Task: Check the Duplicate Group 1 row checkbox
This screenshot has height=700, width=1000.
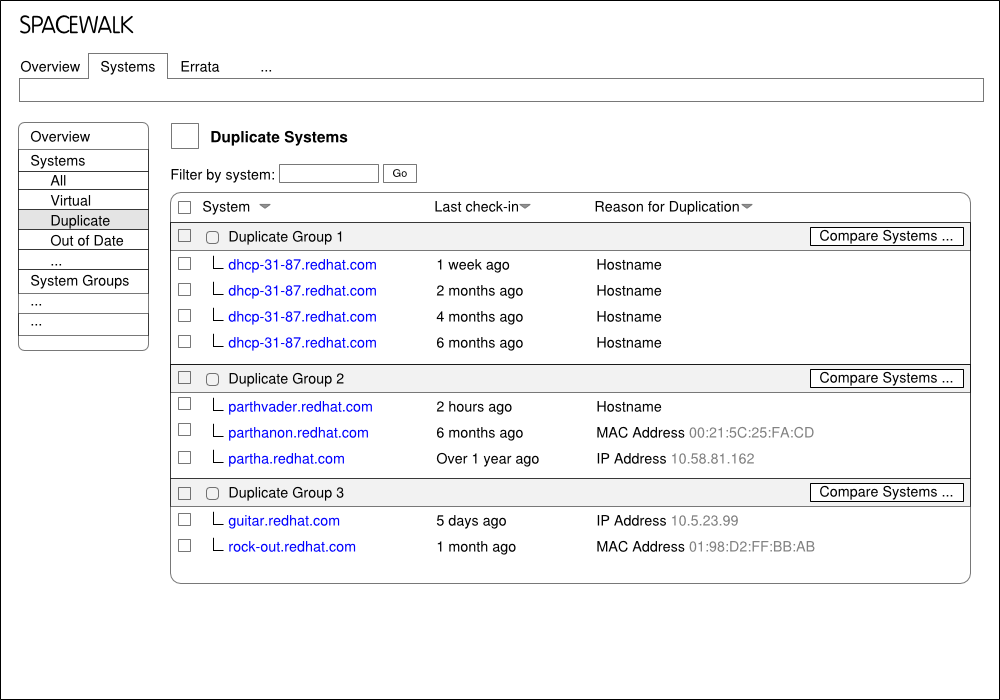Action: pos(184,236)
